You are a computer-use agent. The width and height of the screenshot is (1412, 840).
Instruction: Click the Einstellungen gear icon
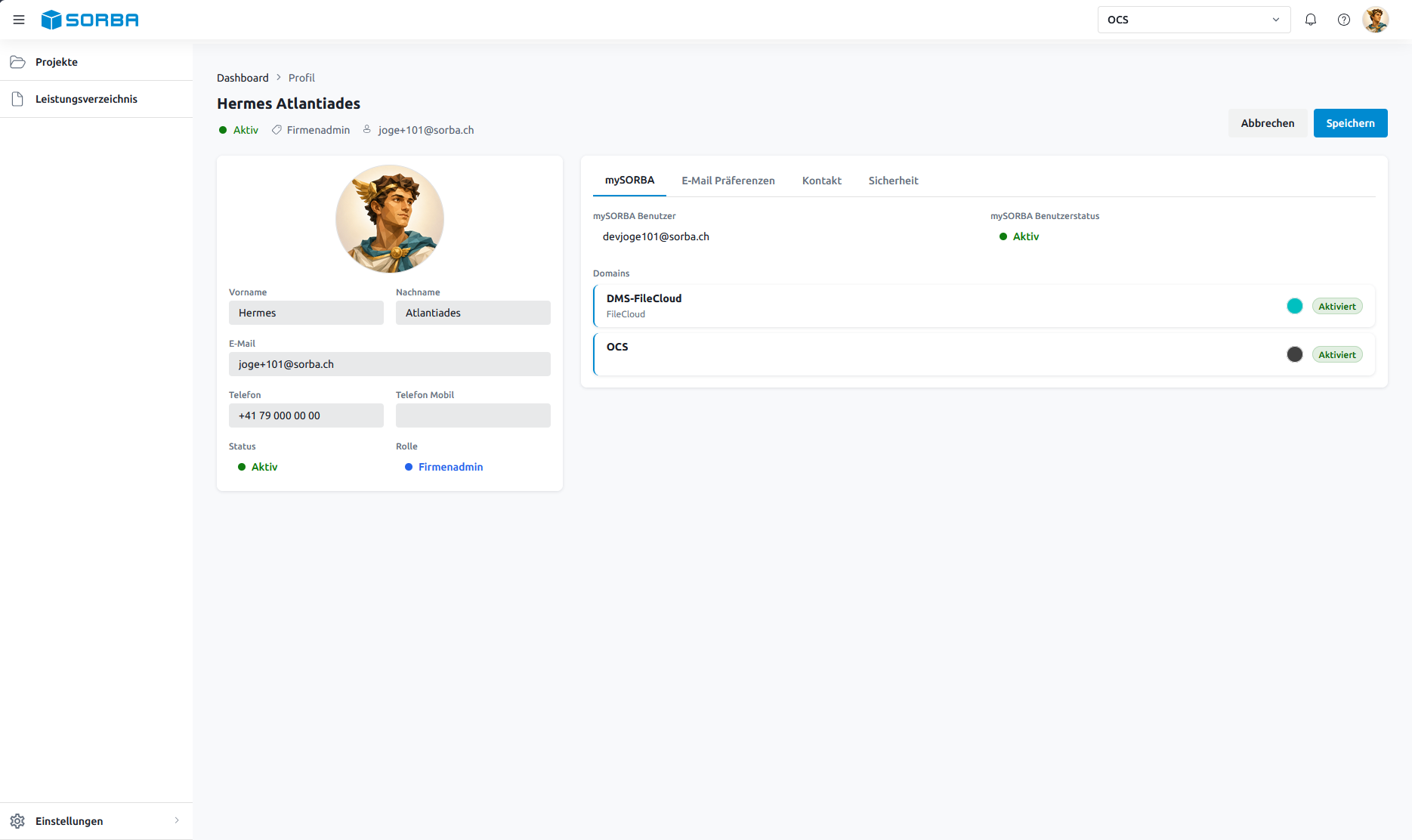click(17, 821)
